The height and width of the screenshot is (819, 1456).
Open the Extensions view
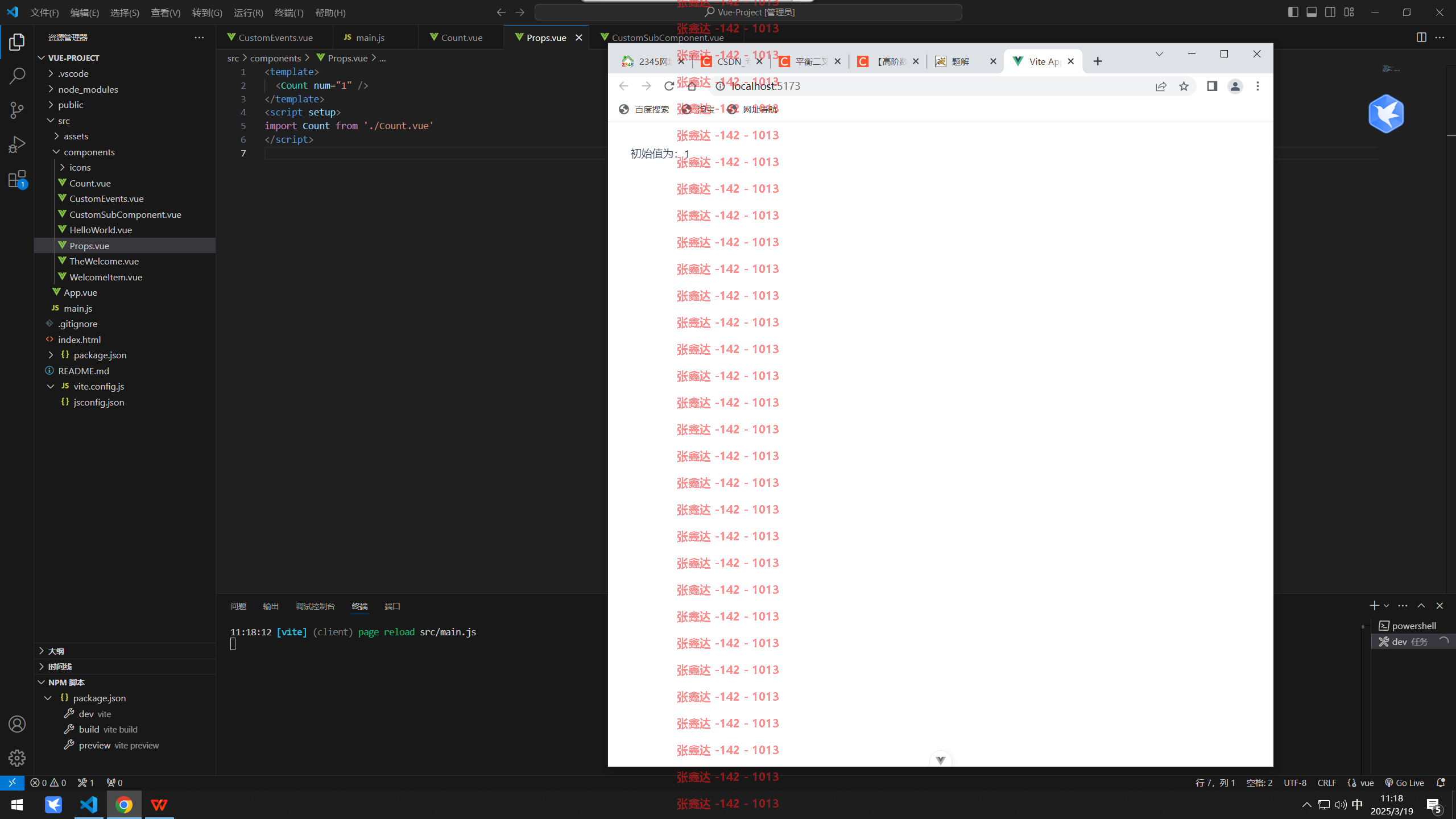click(17, 179)
